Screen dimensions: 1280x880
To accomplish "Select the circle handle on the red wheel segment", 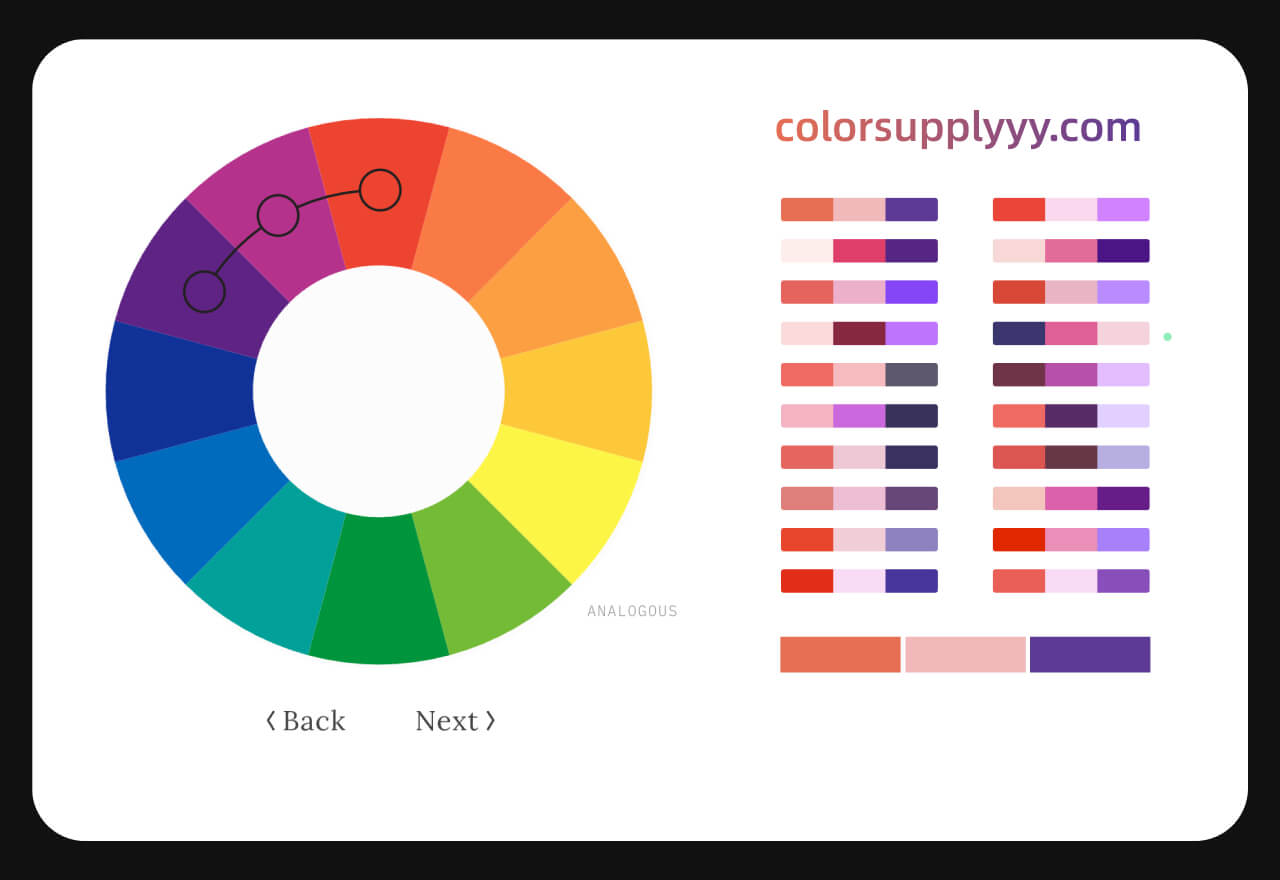I will pyautogui.click(x=380, y=190).
